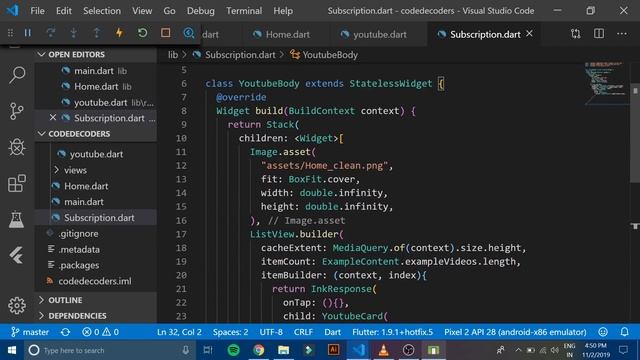This screenshot has height=360, width=640.
Task: Trigger Flutter hot reload lightning icon
Action: pyautogui.click(x=119, y=33)
